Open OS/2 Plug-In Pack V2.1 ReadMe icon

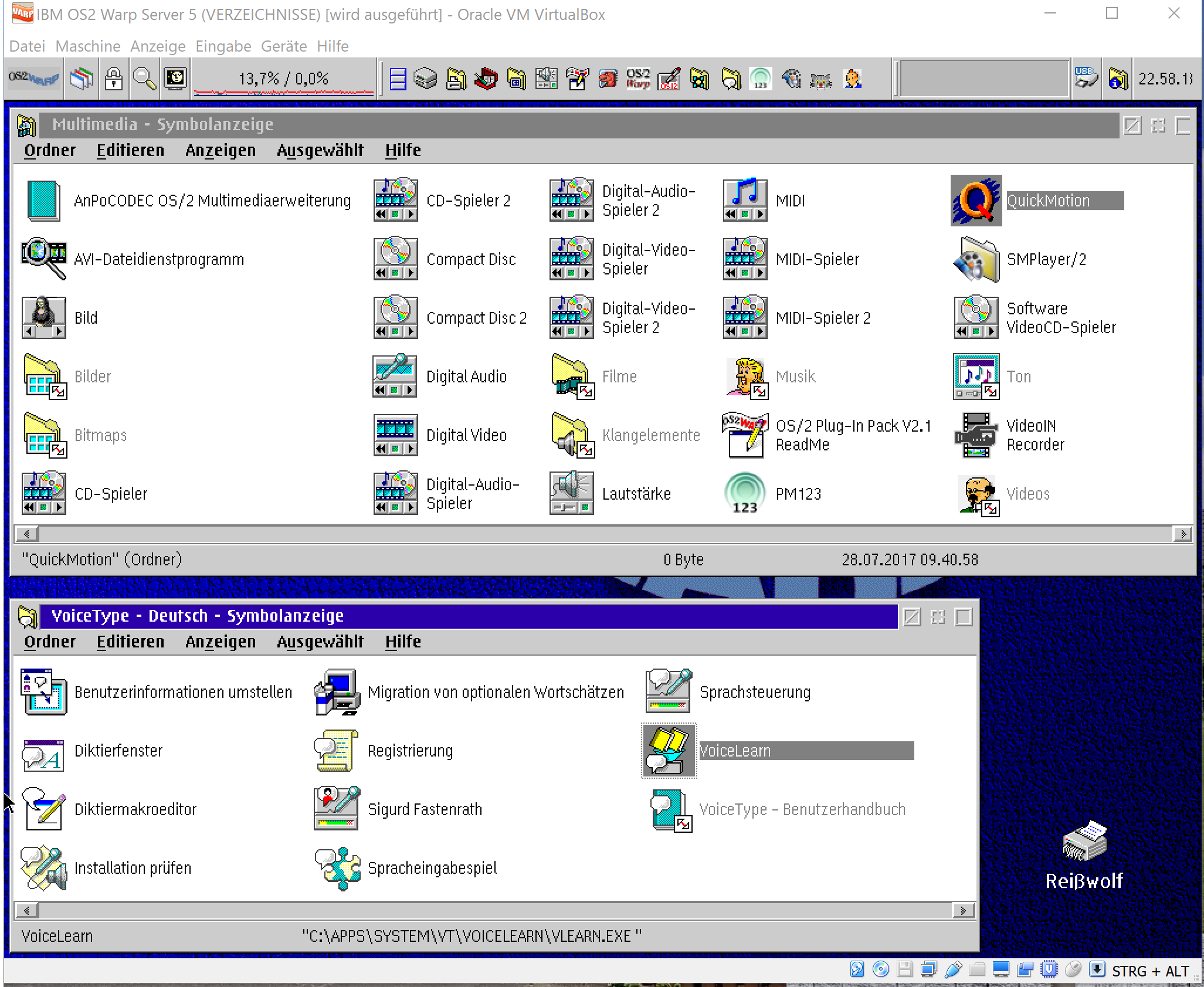(x=745, y=435)
